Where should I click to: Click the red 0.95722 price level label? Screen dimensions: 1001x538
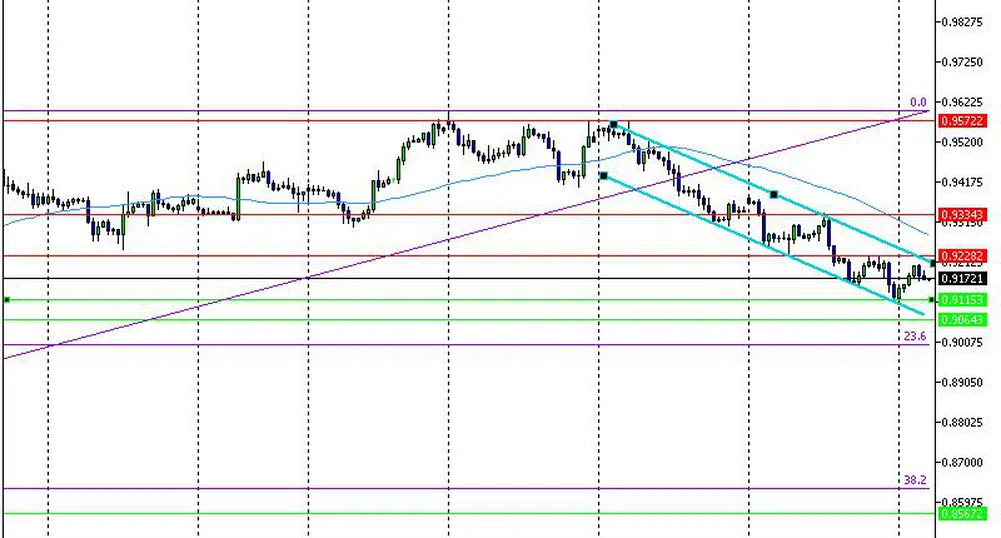tap(959, 121)
